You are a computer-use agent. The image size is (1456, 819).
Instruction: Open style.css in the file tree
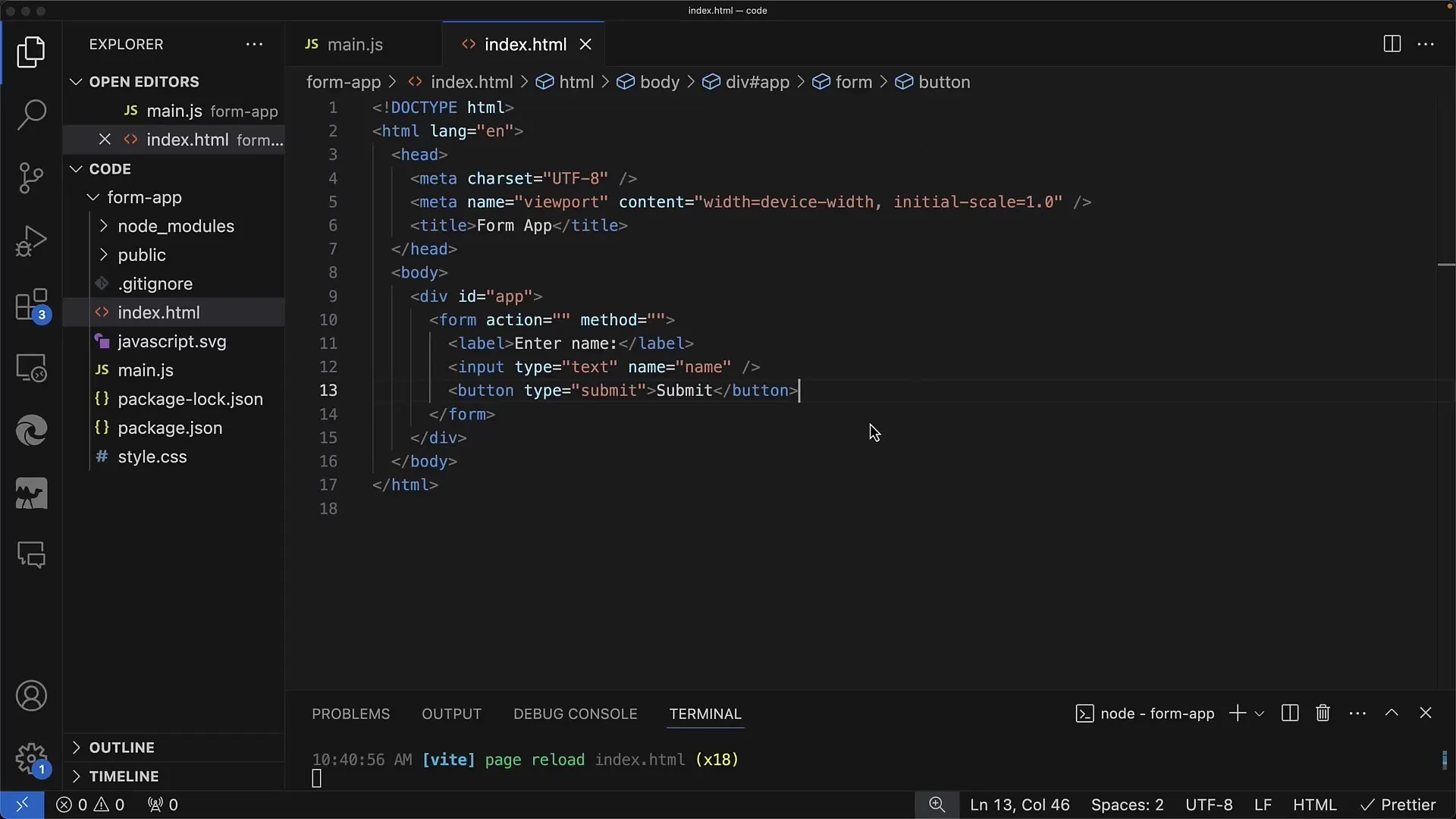(174, 457)
